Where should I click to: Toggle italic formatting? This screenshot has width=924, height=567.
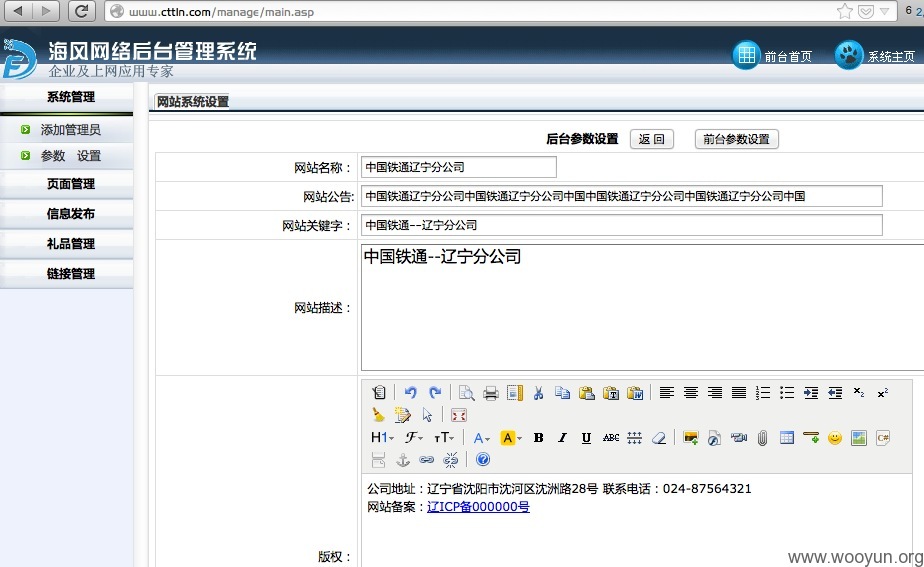[x=562, y=437]
